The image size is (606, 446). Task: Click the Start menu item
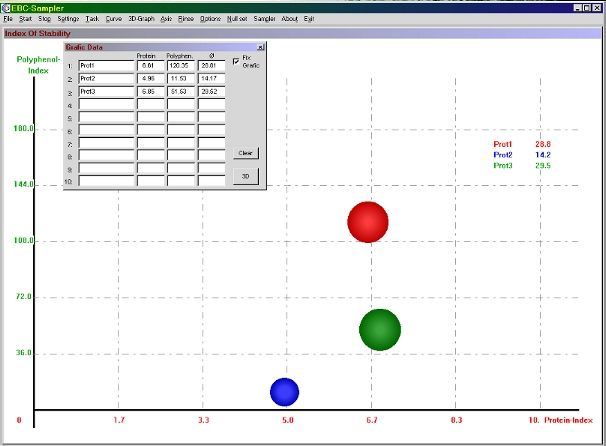point(26,19)
